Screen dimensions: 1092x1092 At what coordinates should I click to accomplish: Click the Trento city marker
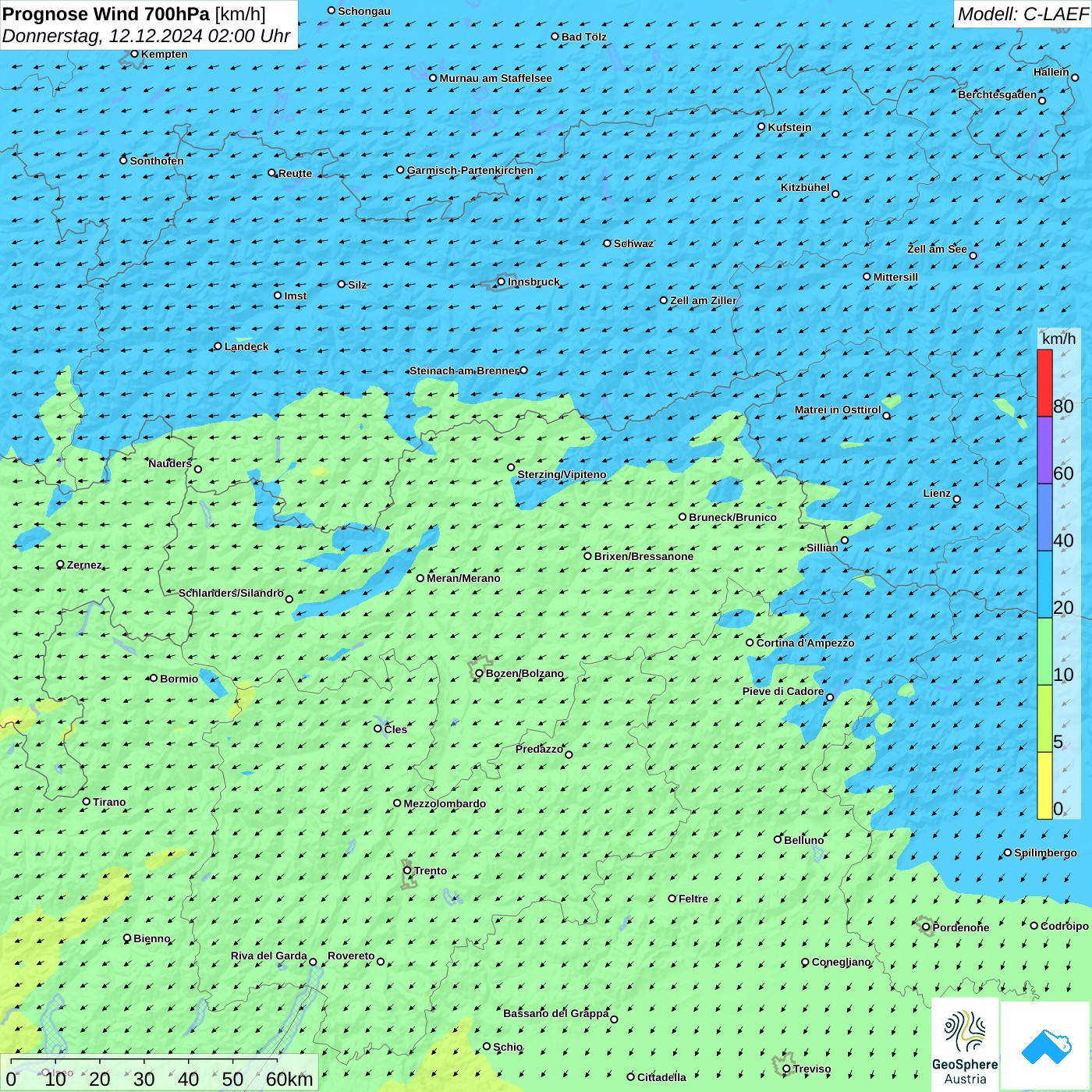coord(407,870)
